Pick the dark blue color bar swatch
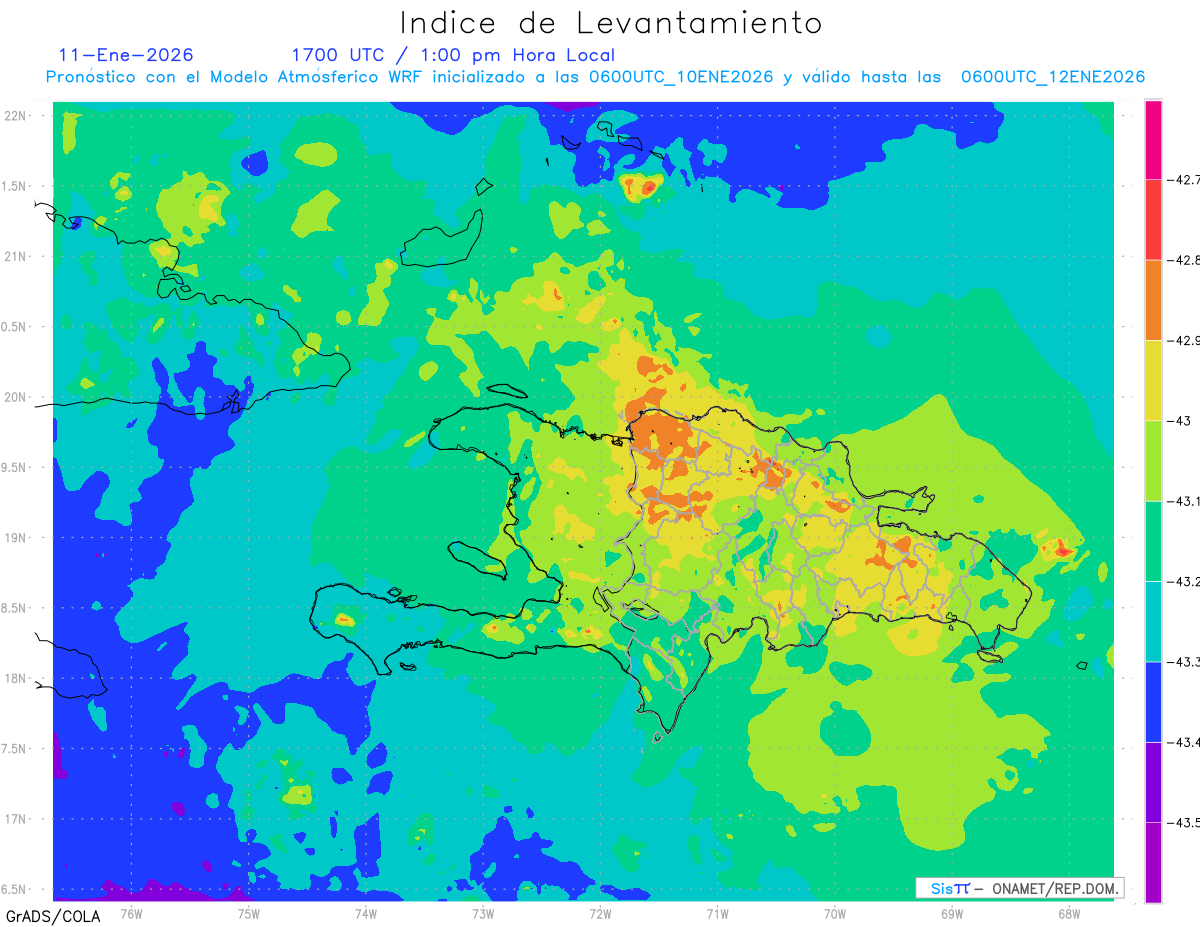1200x927 pixels. point(1153,702)
